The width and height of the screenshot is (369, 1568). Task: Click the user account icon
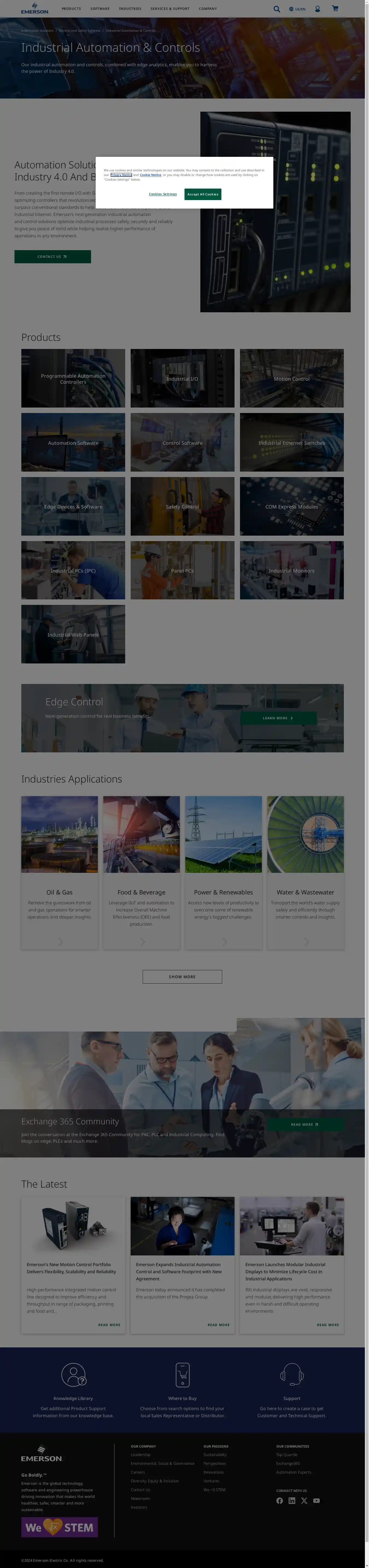pyautogui.click(x=317, y=9)
